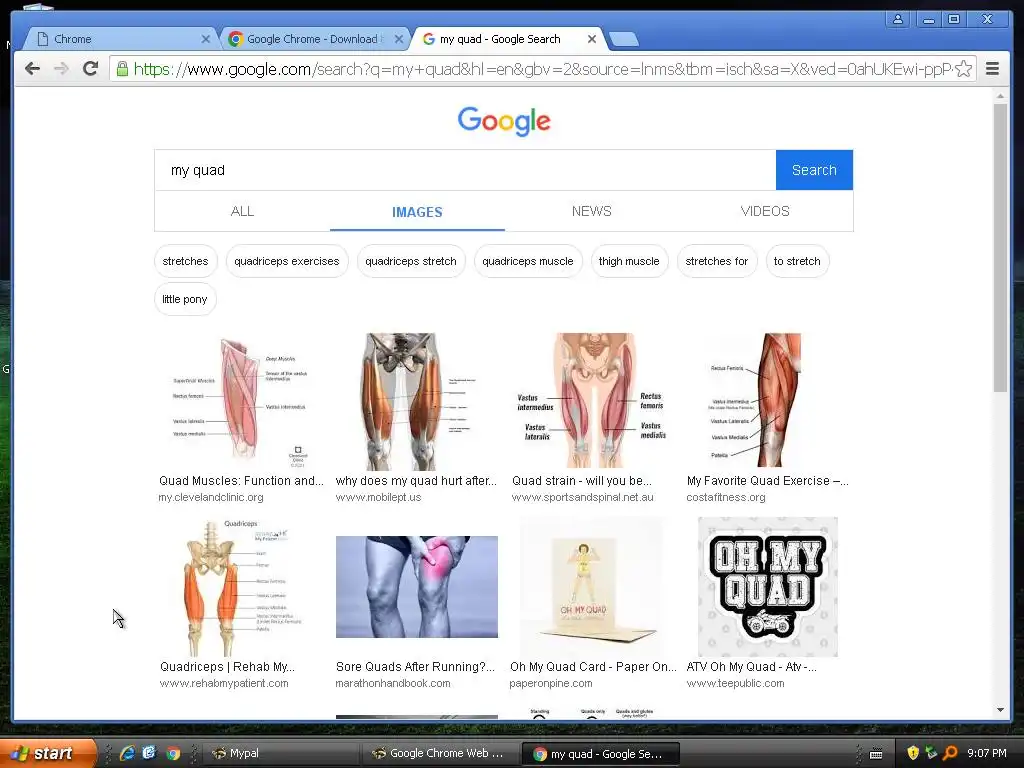The height and width of the screenshot is (768, 1024).
Task: Open 'Quad Muscles: Function and...' image thumbnail
Action: tap(240, 402)
